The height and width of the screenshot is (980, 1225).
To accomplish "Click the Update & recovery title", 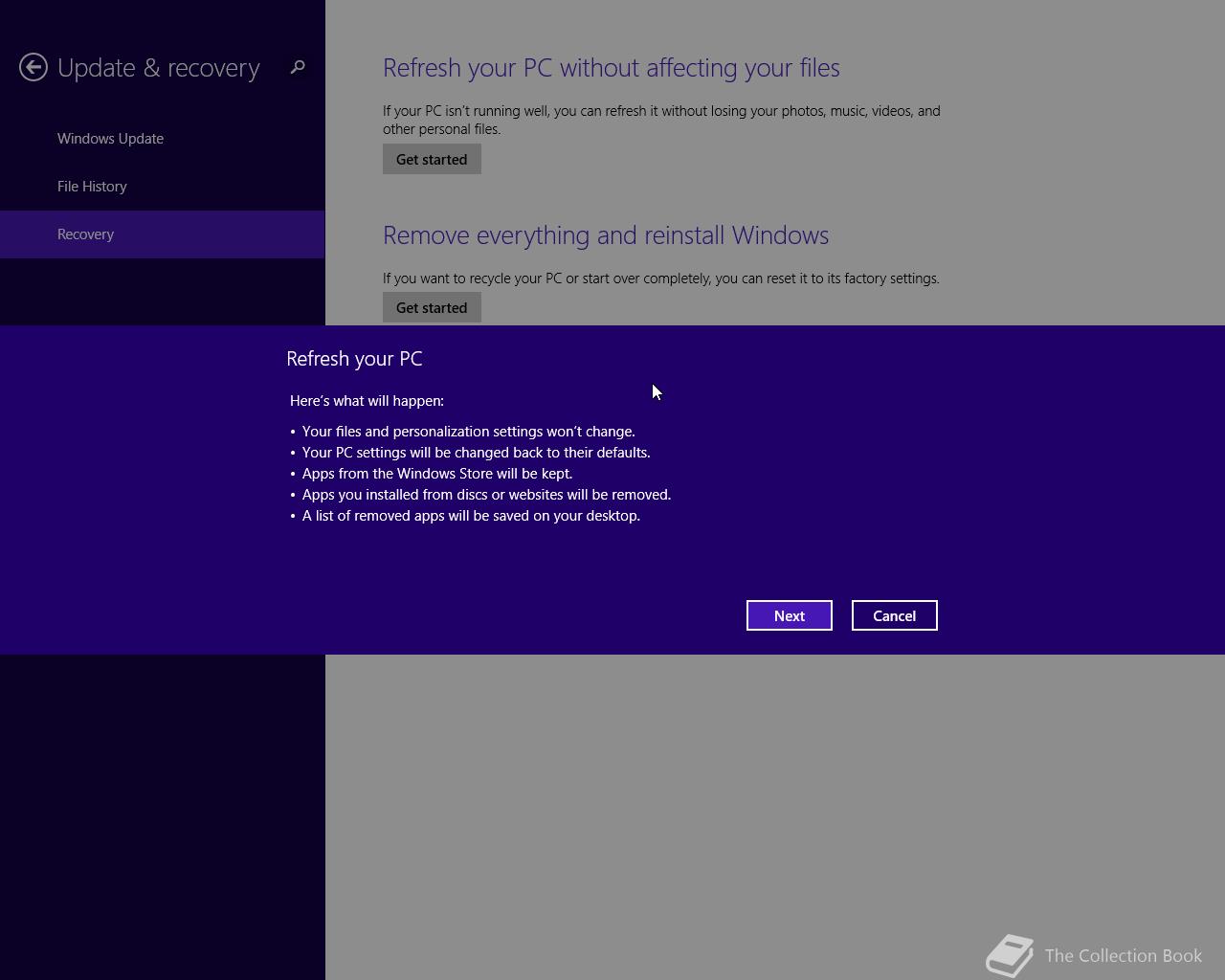I will coord(159,68).
